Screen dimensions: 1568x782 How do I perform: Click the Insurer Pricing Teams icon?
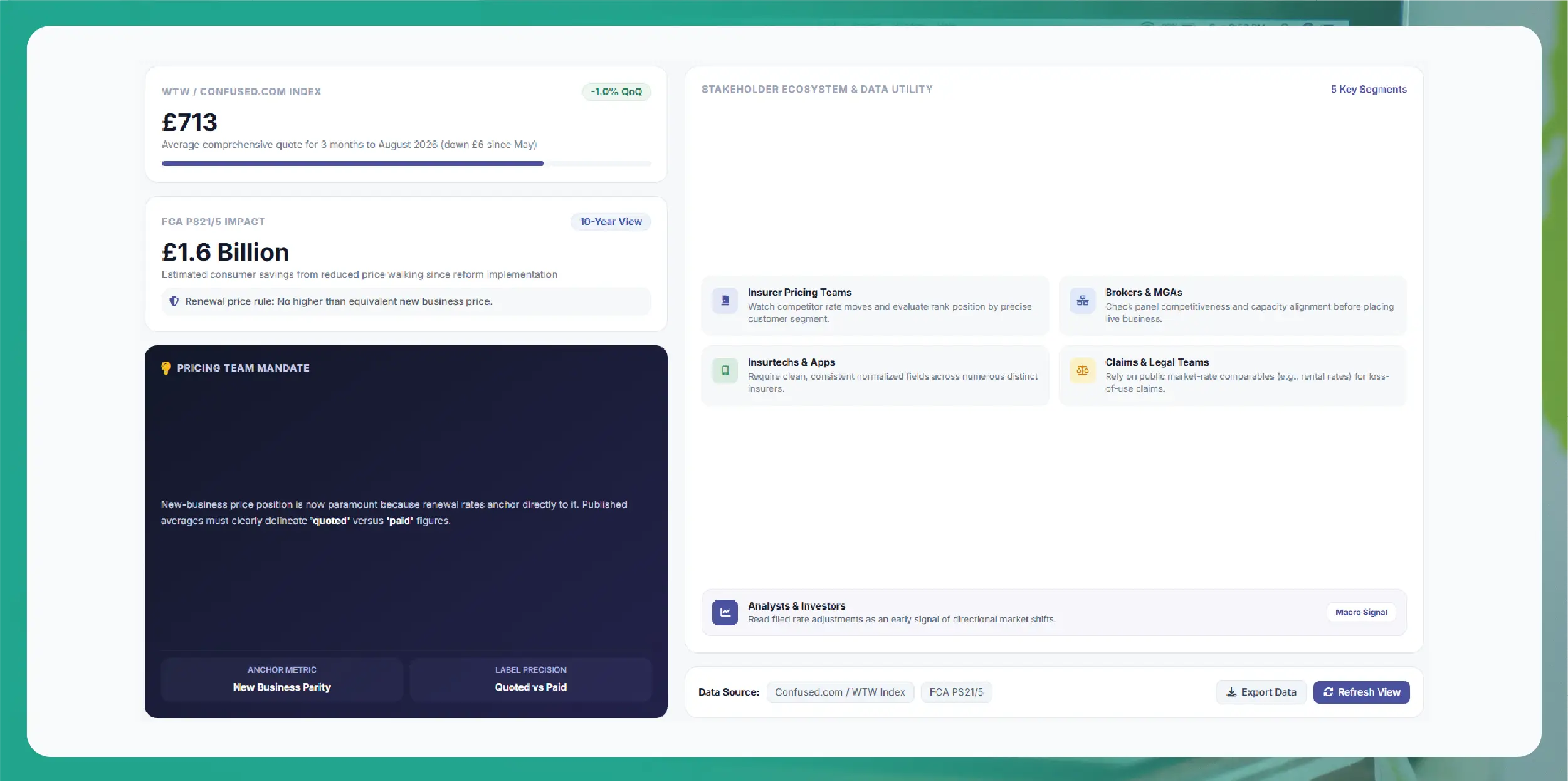(725, 301)
